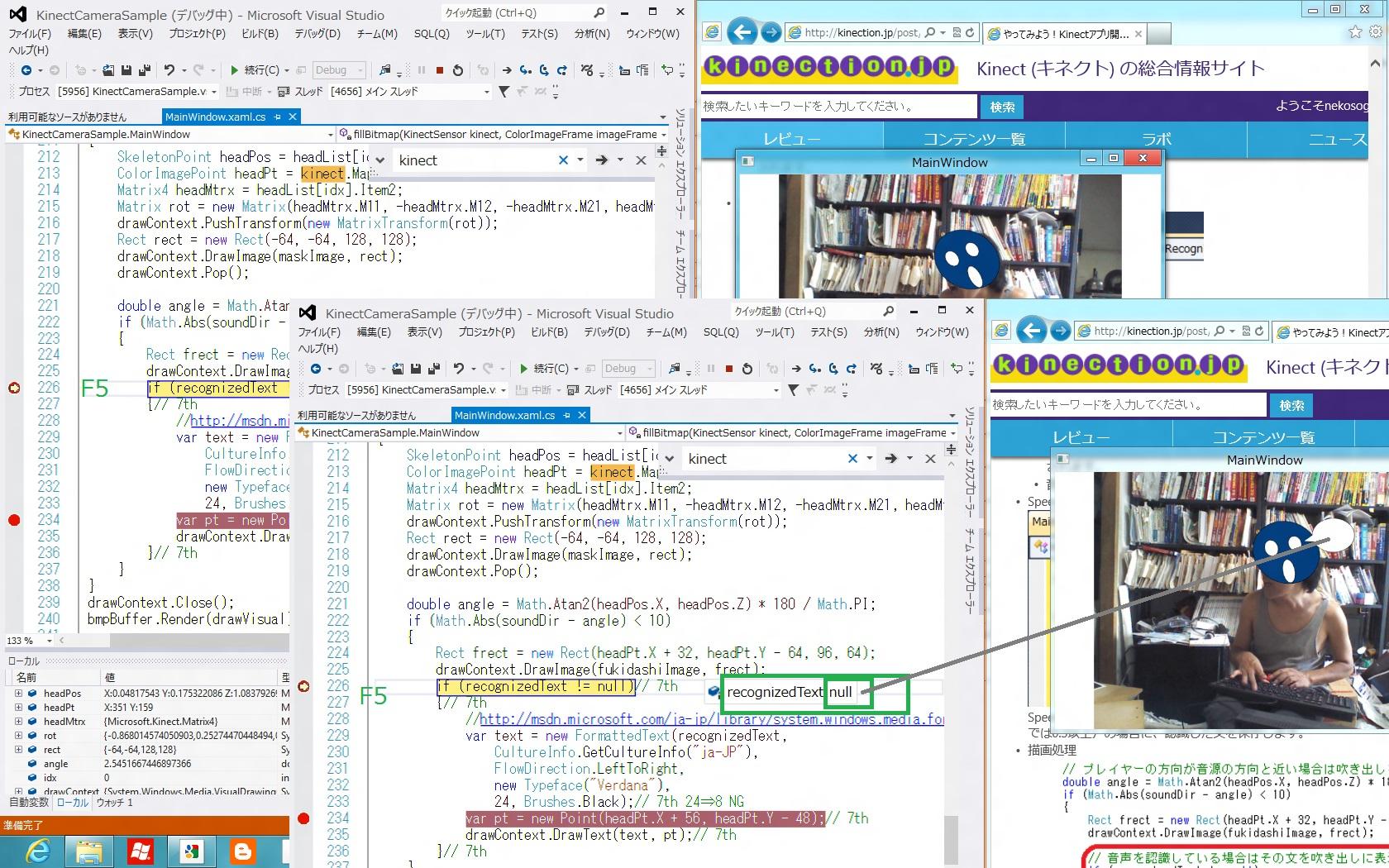
Task: Toggle the line 226 breakpoint in foreground Visual Studio
Action: pyautogui.click(x=303, y=686)
